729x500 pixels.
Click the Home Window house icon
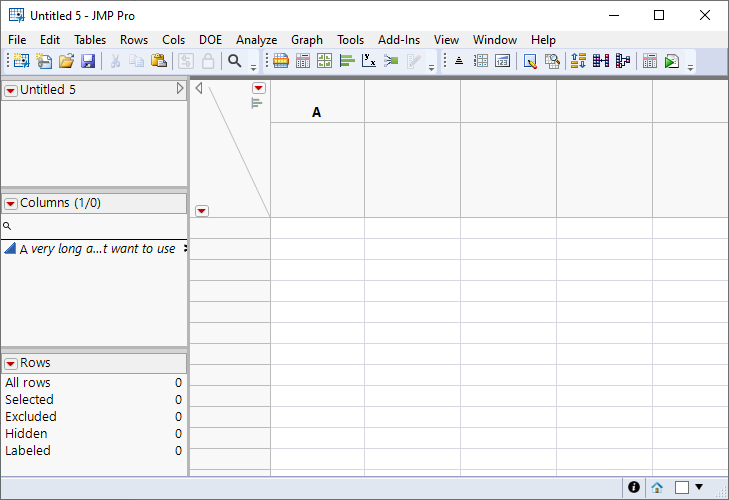(x=657, y=487)
